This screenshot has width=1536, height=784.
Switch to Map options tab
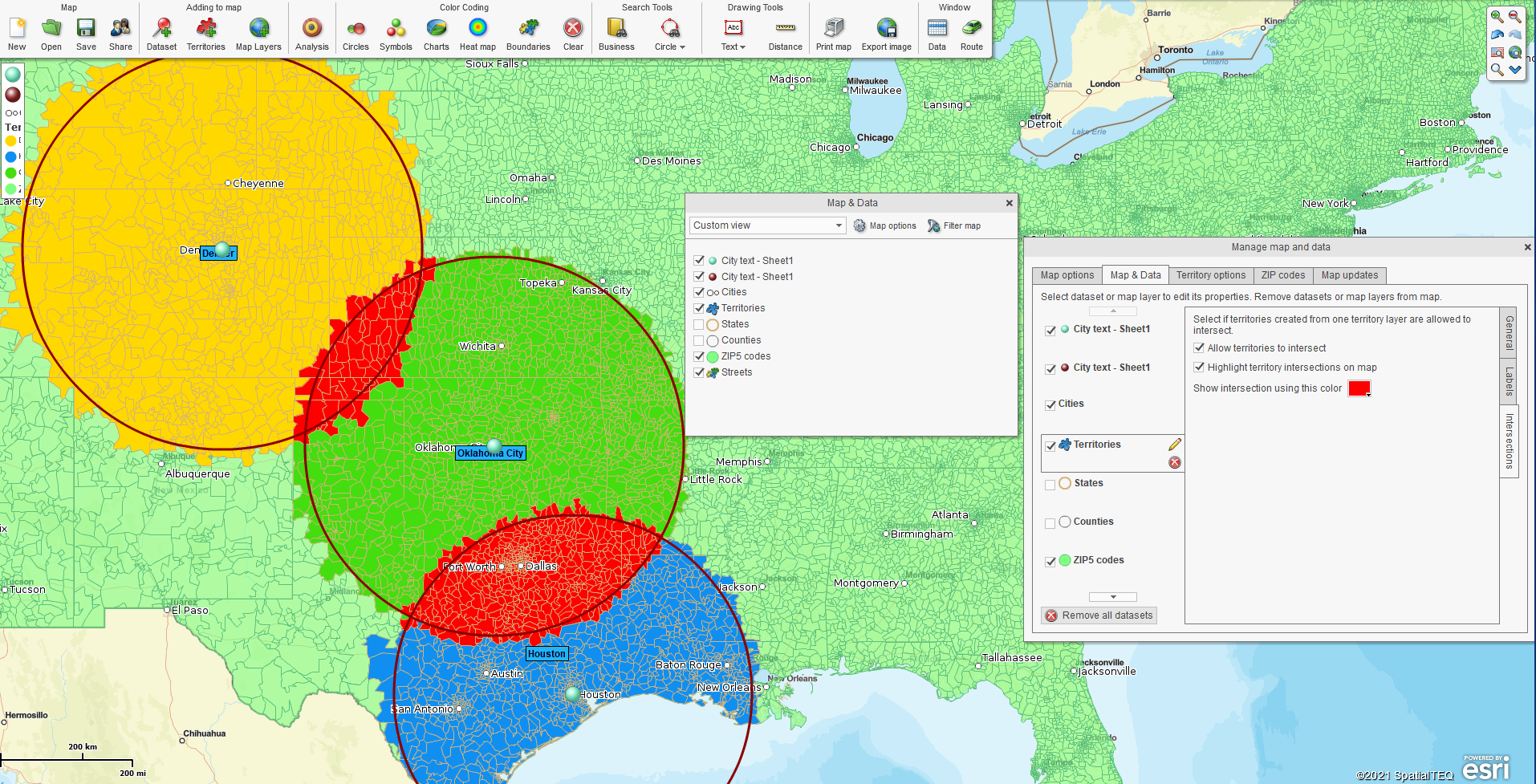pos(1067,275)
